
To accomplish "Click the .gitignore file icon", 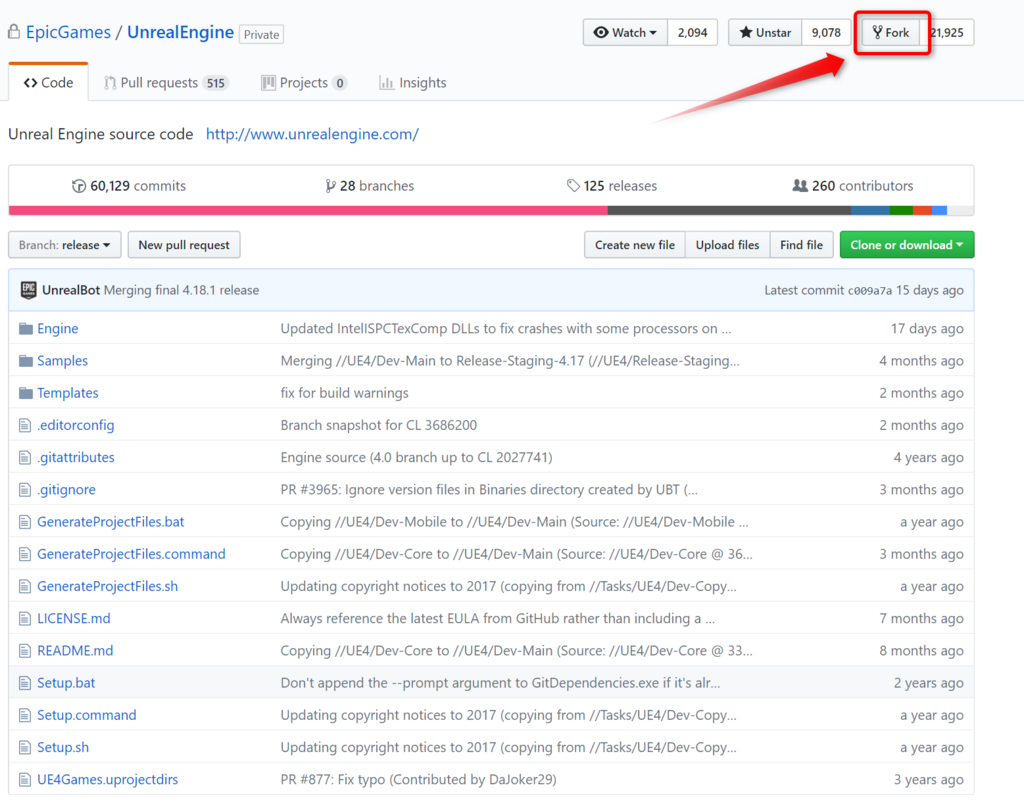I will (25, 489).
